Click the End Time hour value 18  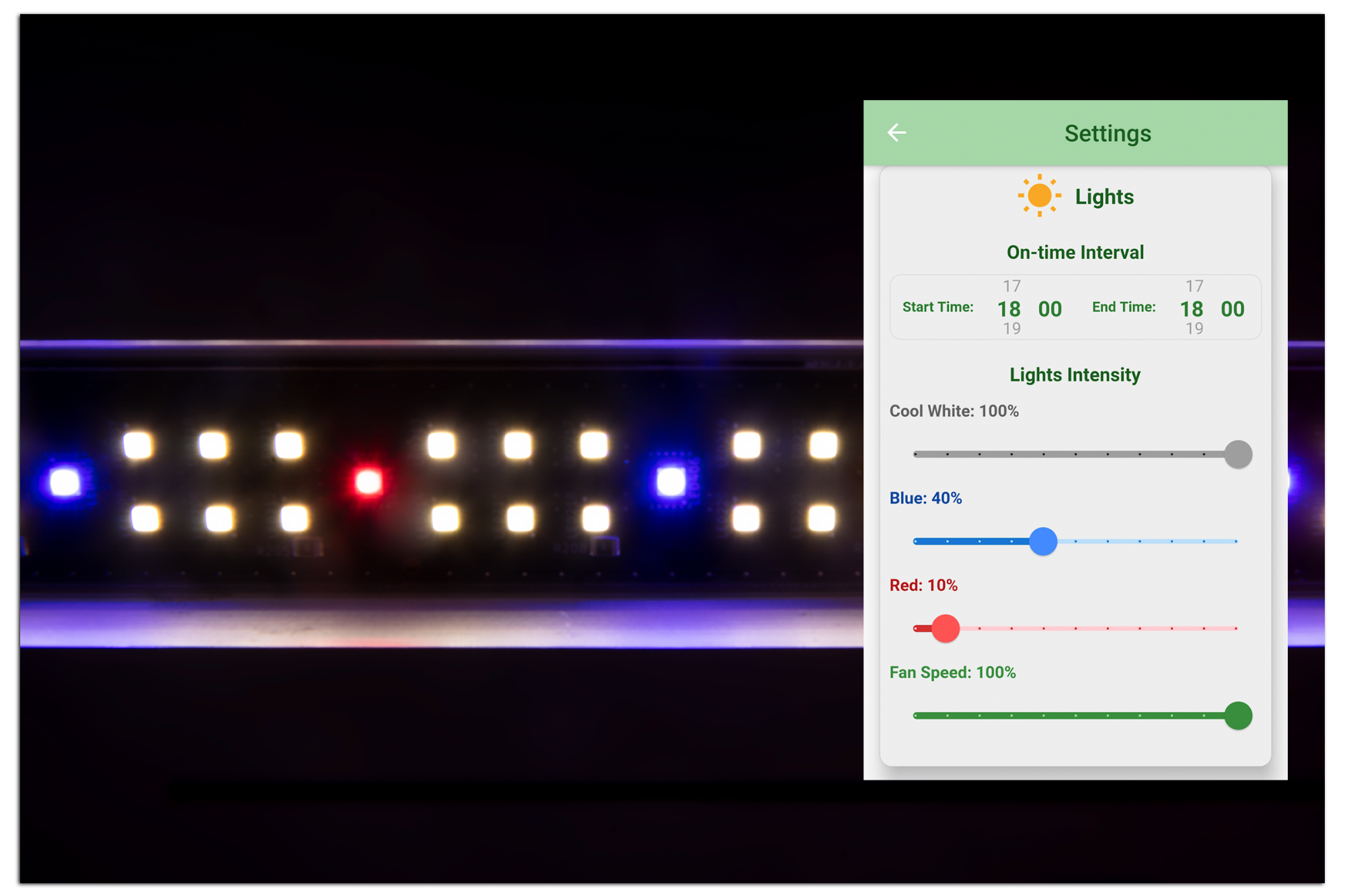coord(1192,309)
